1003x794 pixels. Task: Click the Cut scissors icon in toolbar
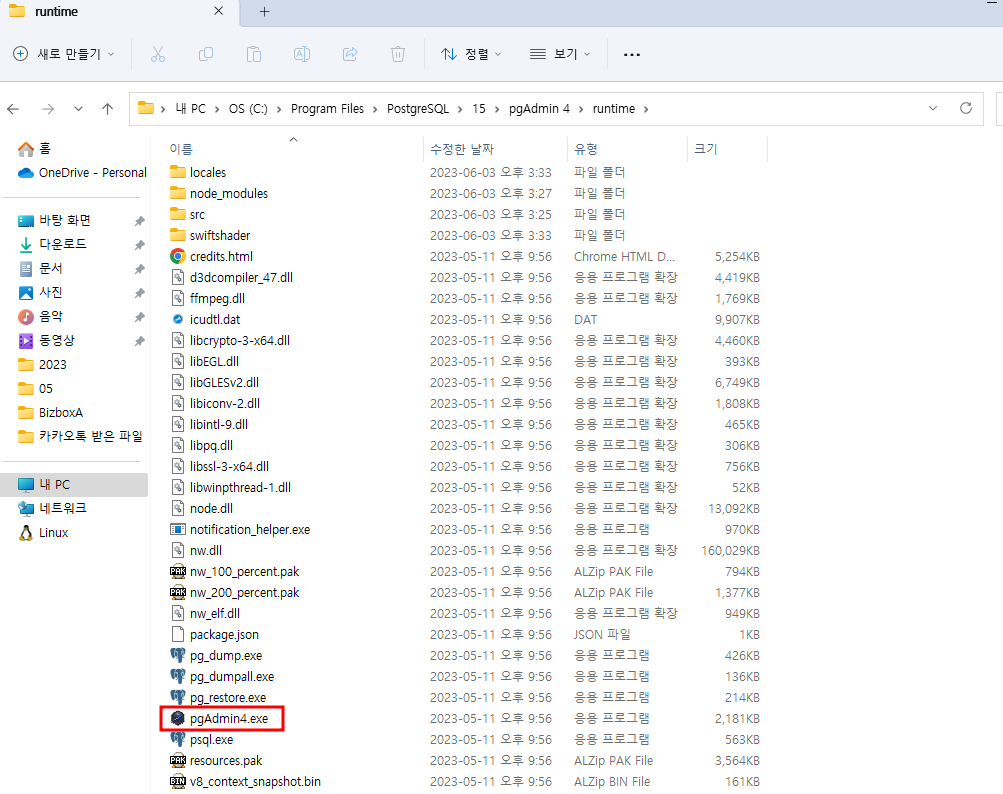157,54
